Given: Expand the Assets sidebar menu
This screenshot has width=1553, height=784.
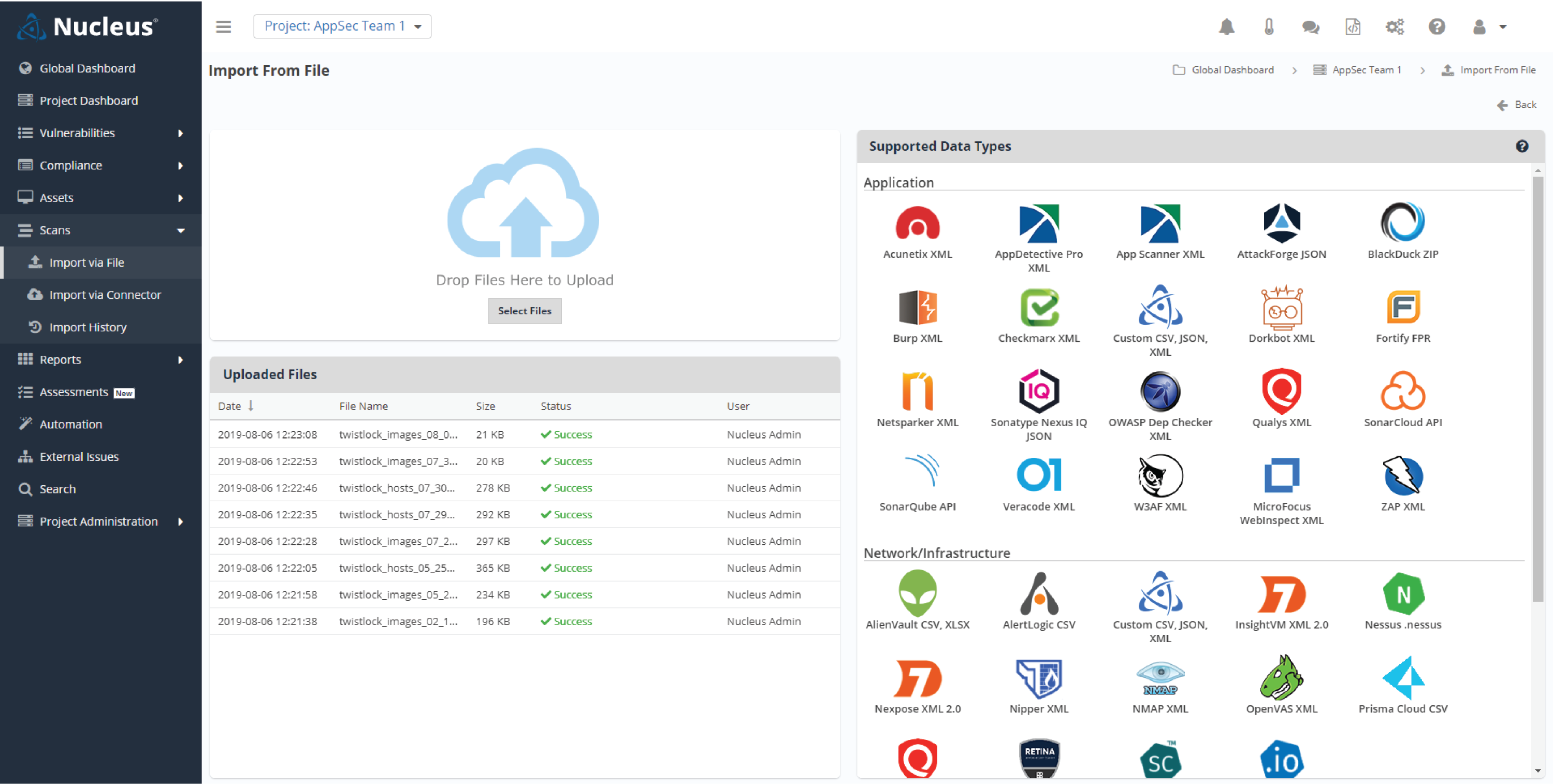Looking at the screenshot, I should click(100, 197).
